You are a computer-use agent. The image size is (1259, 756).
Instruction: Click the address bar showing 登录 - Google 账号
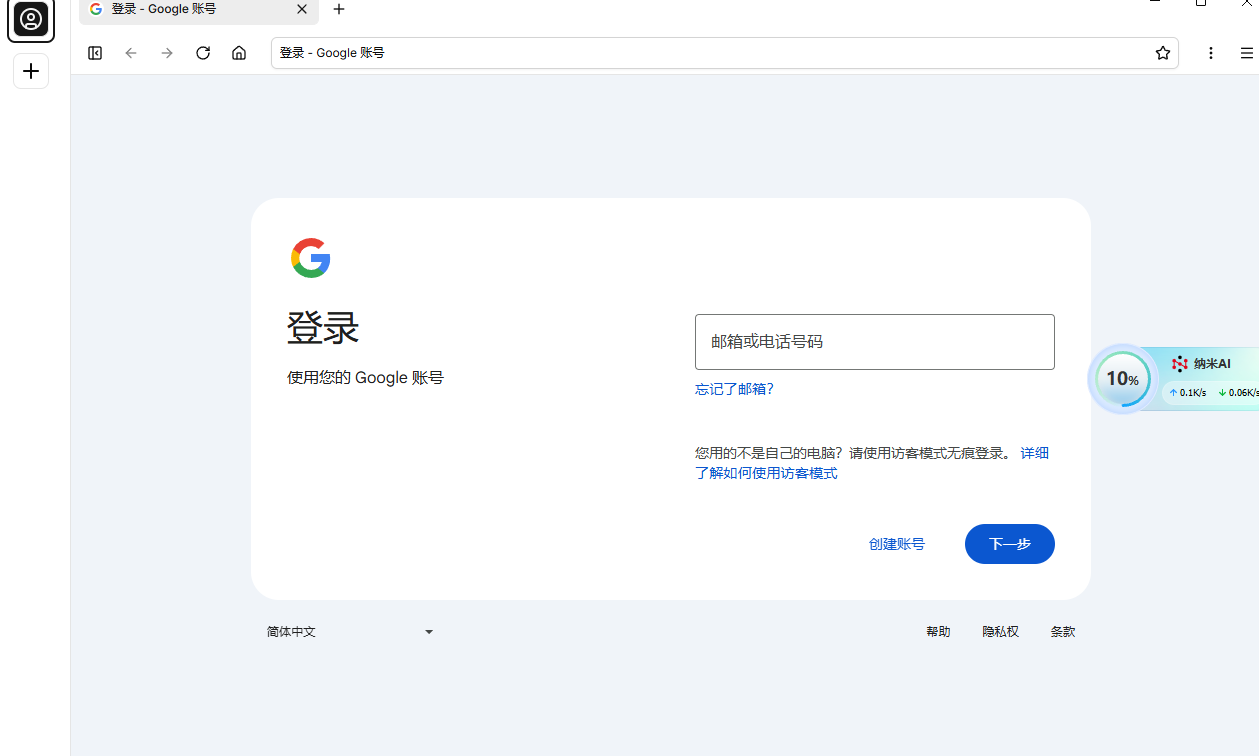tap(725, 53)
